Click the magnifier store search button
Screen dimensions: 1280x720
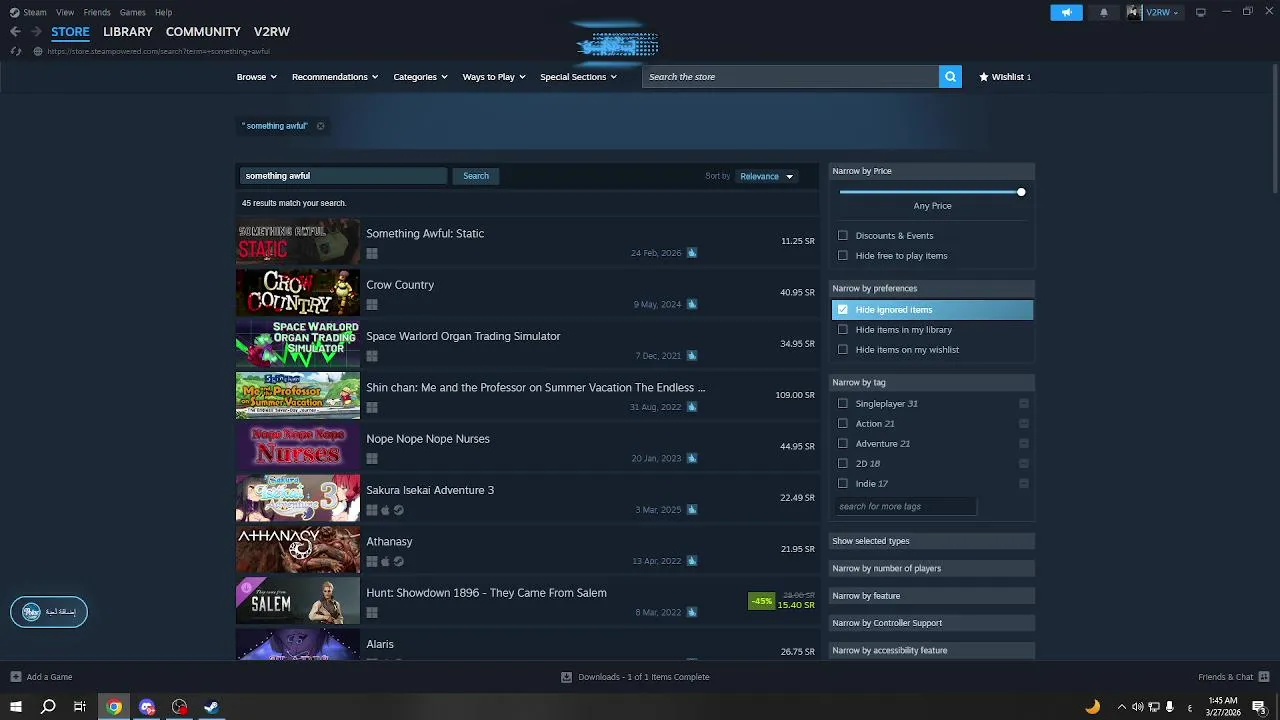950,77
